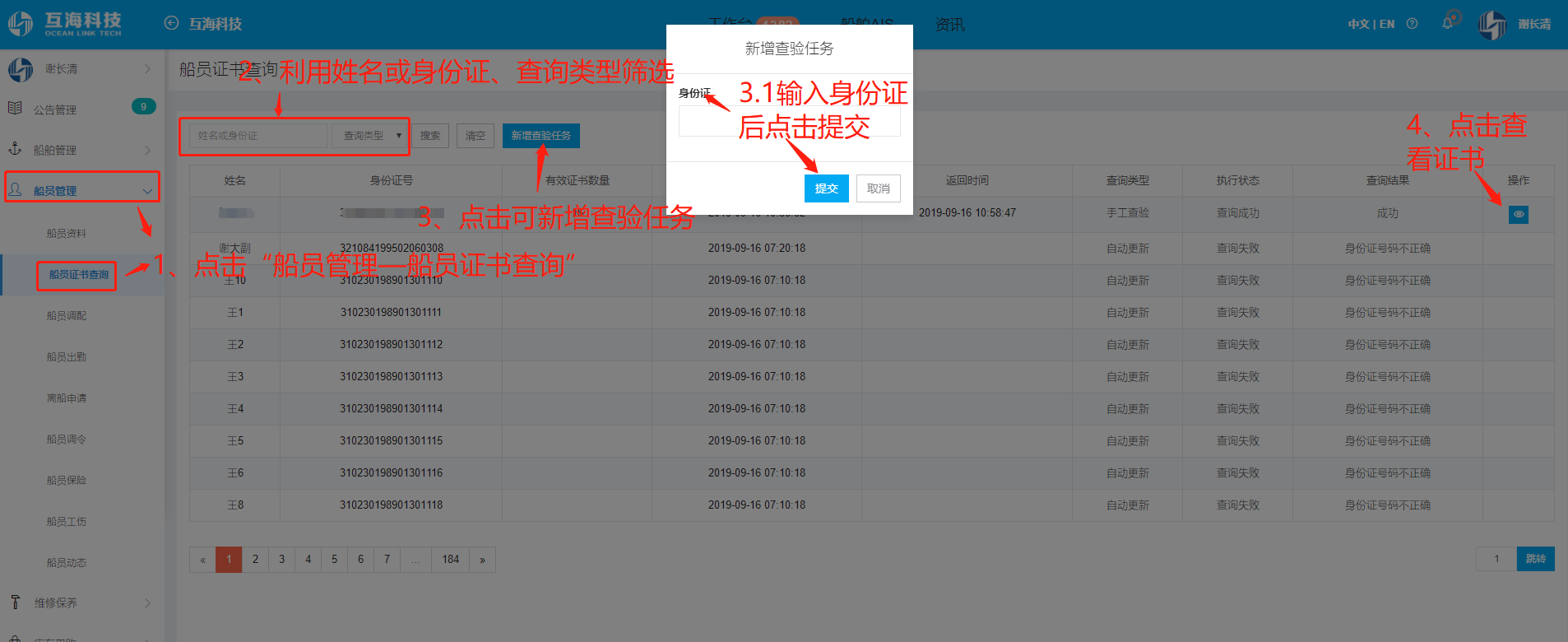Click the 新增查验任务 button
Screen dimensions: 1568x642
click(541, 136)
